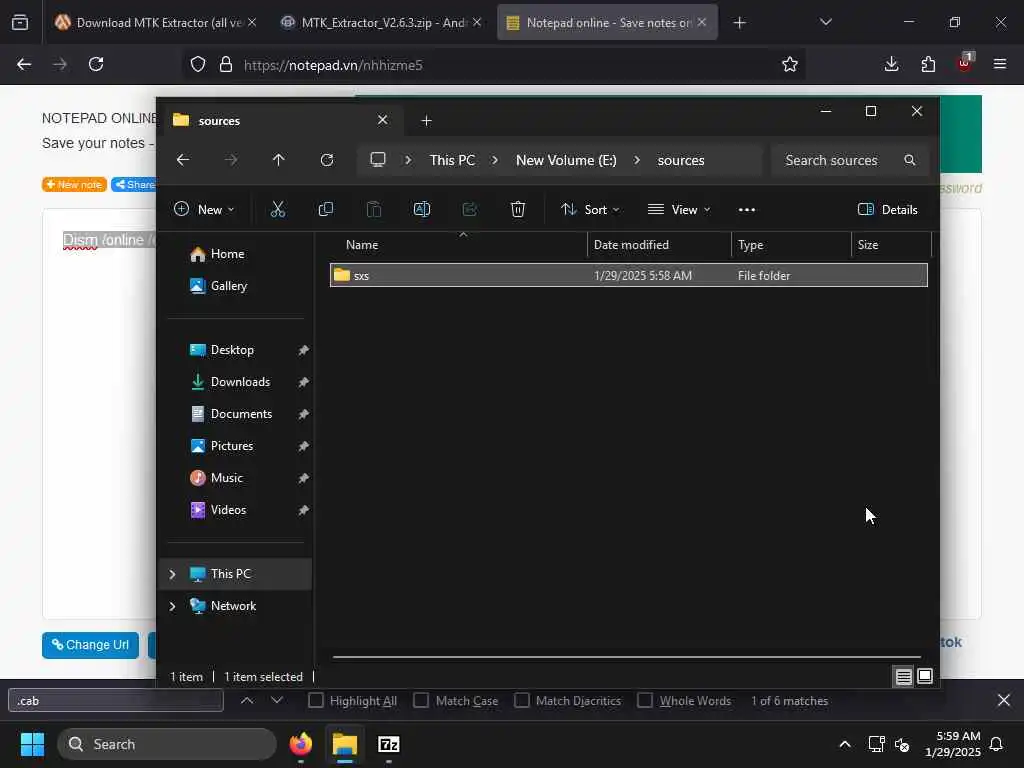Click the Share icon in Explorer toolbar
The height and width of the screenshot is (768, 1024).
point(470,209)
